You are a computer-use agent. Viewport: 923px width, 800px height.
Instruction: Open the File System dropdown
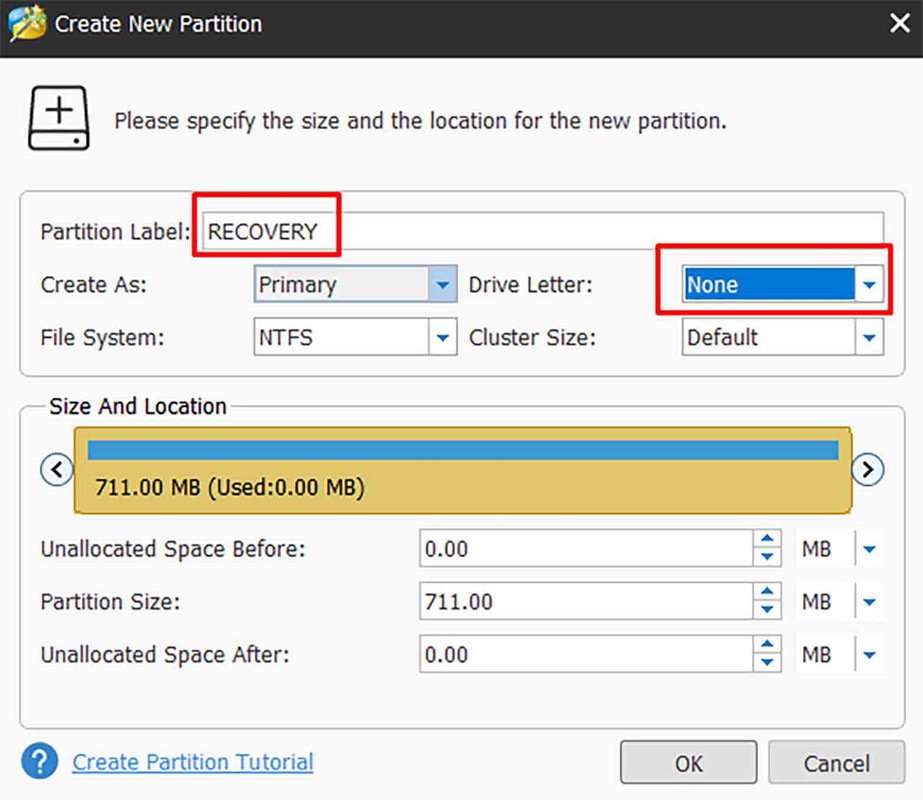click(443, 337)
